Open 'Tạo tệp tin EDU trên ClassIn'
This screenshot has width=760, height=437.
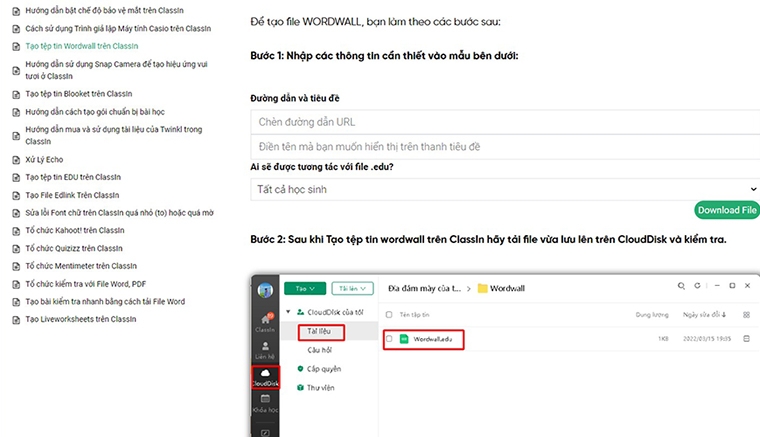[73, 177]
